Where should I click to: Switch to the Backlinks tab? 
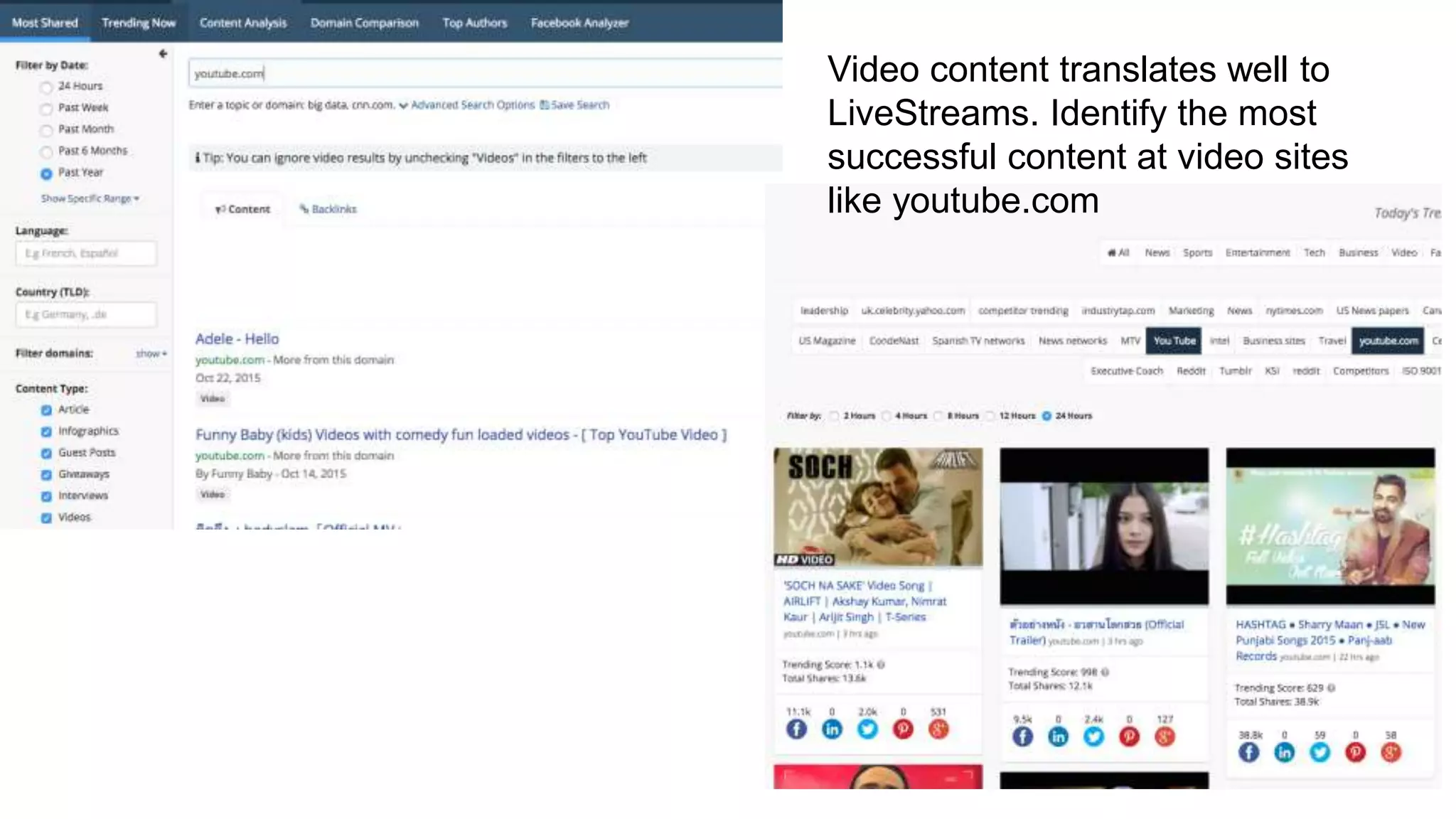coord(328,209)
